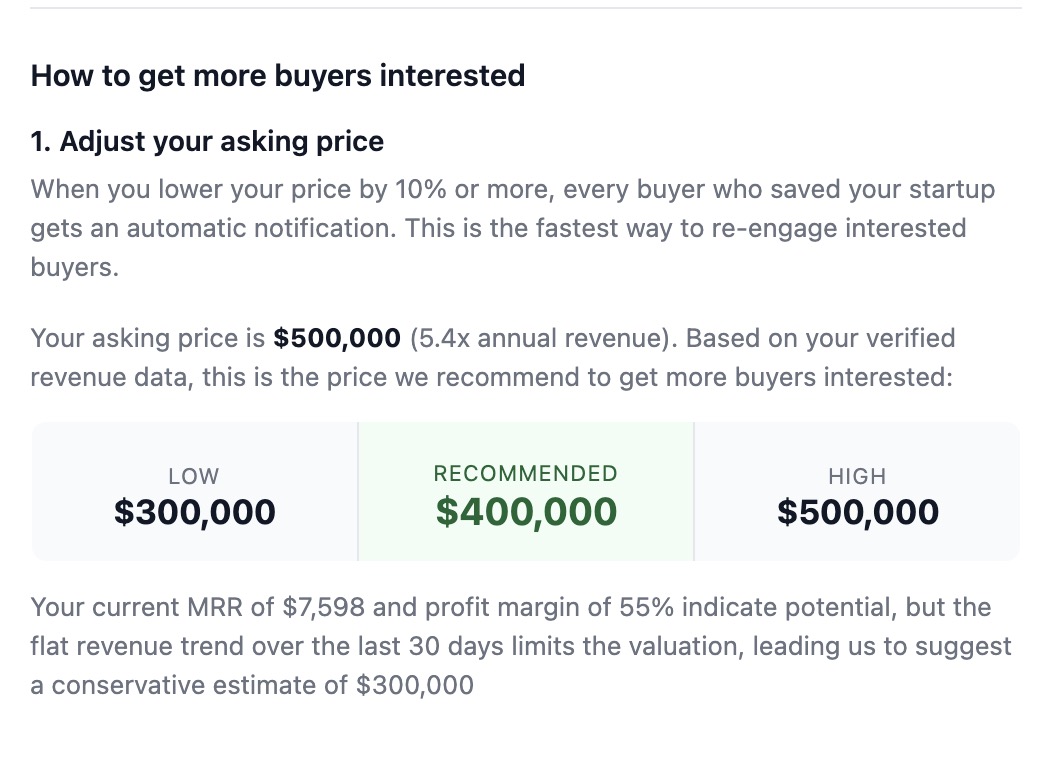Screen dimensions: 1062x776
Task: Select the RECOMMENDED $400,000 price card
Action: (526, 492)
